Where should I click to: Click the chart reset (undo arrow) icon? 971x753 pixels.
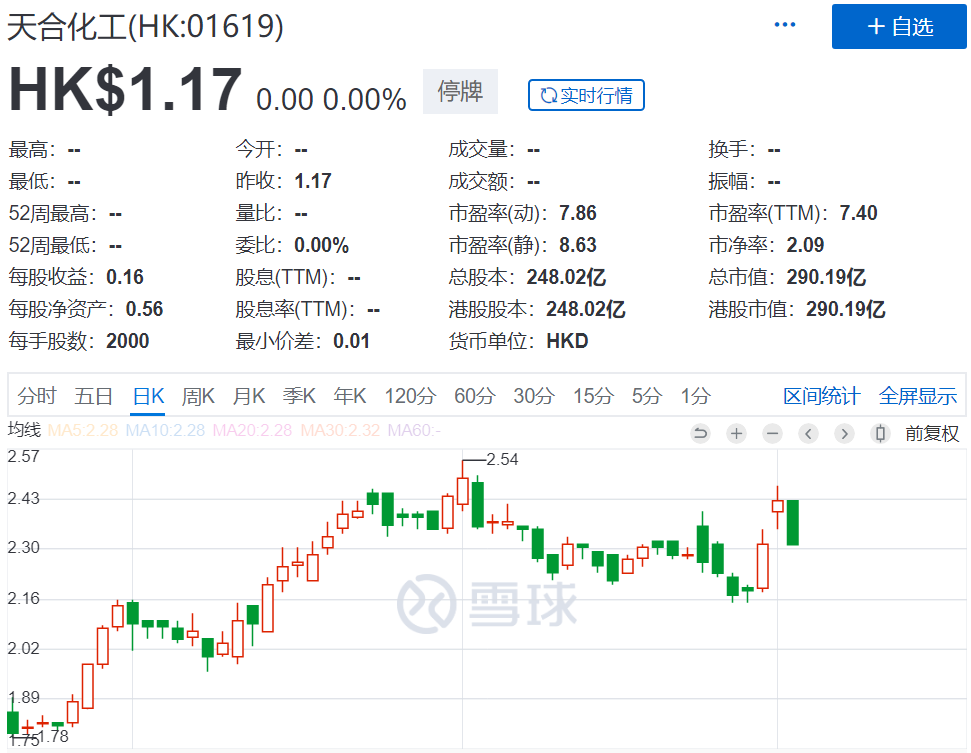pos(700,433)
